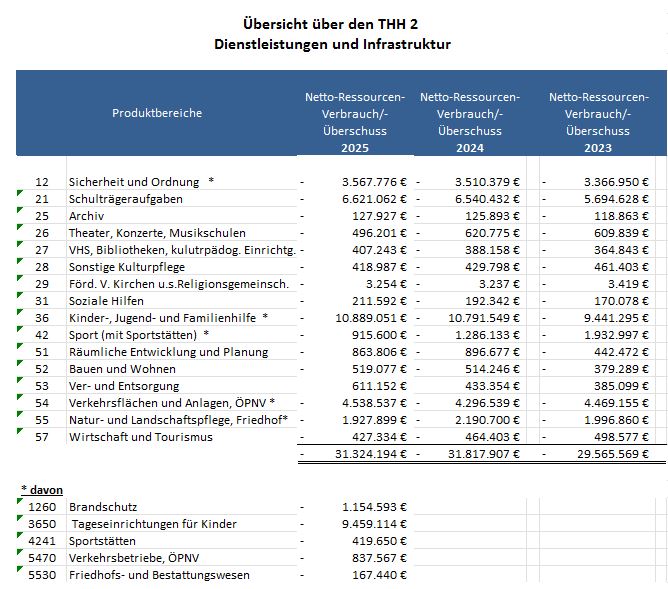
Task: Click the green error marker beside 1260
Action: [x=21, y=502]
